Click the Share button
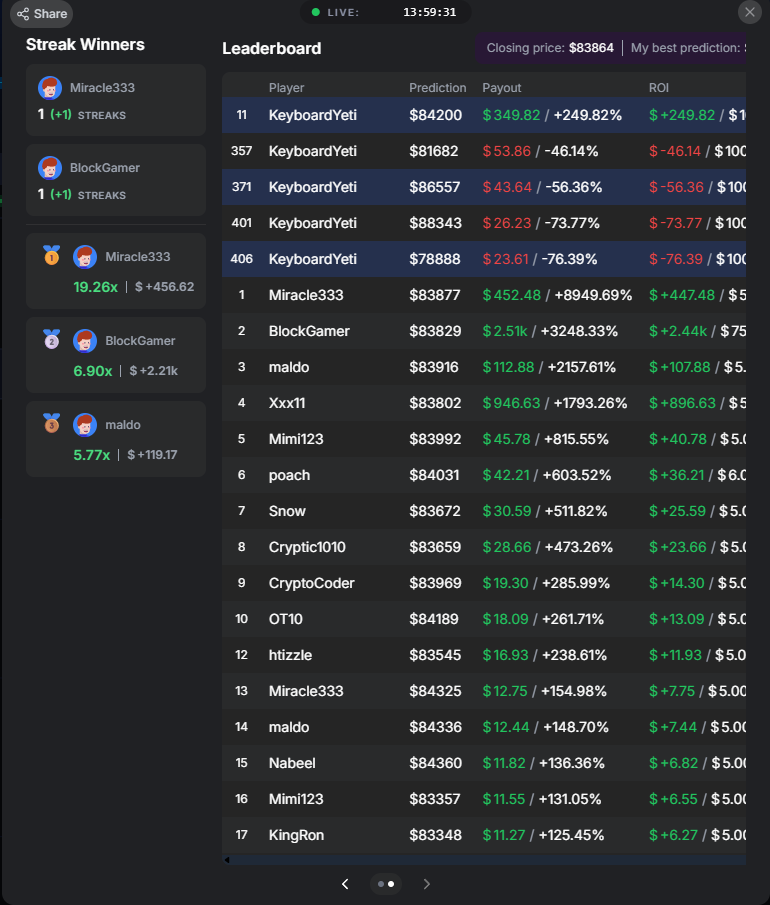The height and width of the screenshot is (905, 770). (x=41, y=14)
